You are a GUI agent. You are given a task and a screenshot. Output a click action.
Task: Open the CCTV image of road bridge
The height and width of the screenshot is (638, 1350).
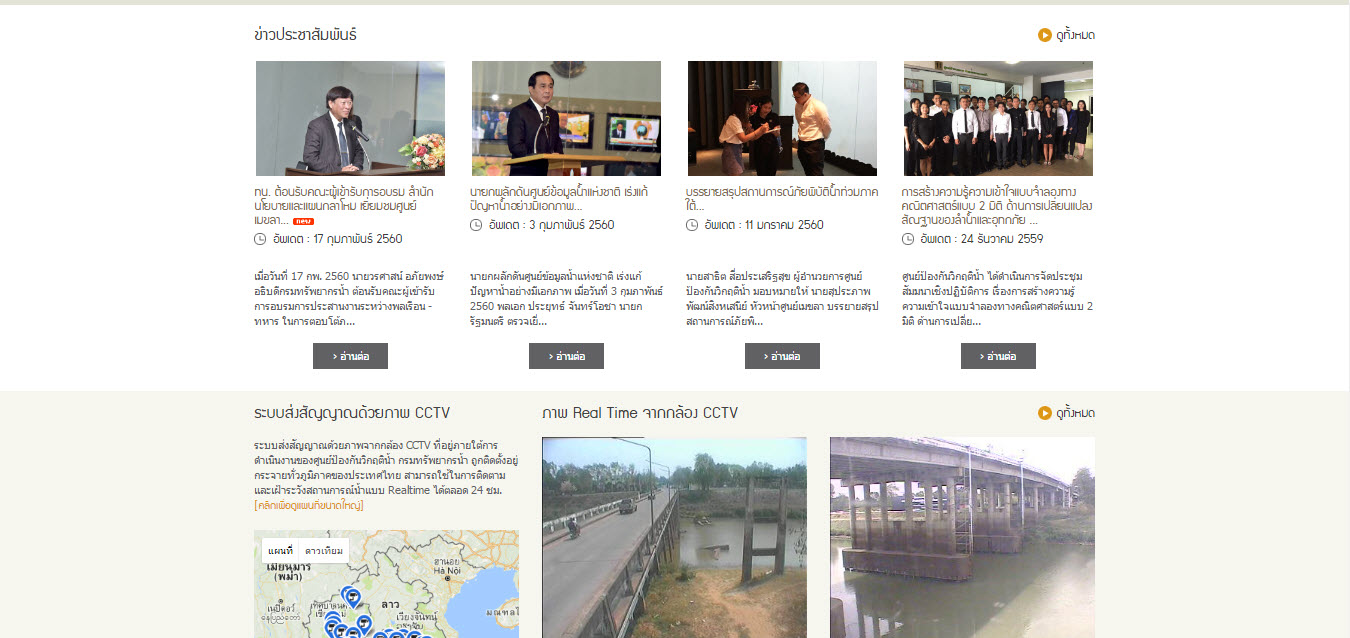click(x=674, y=537)
